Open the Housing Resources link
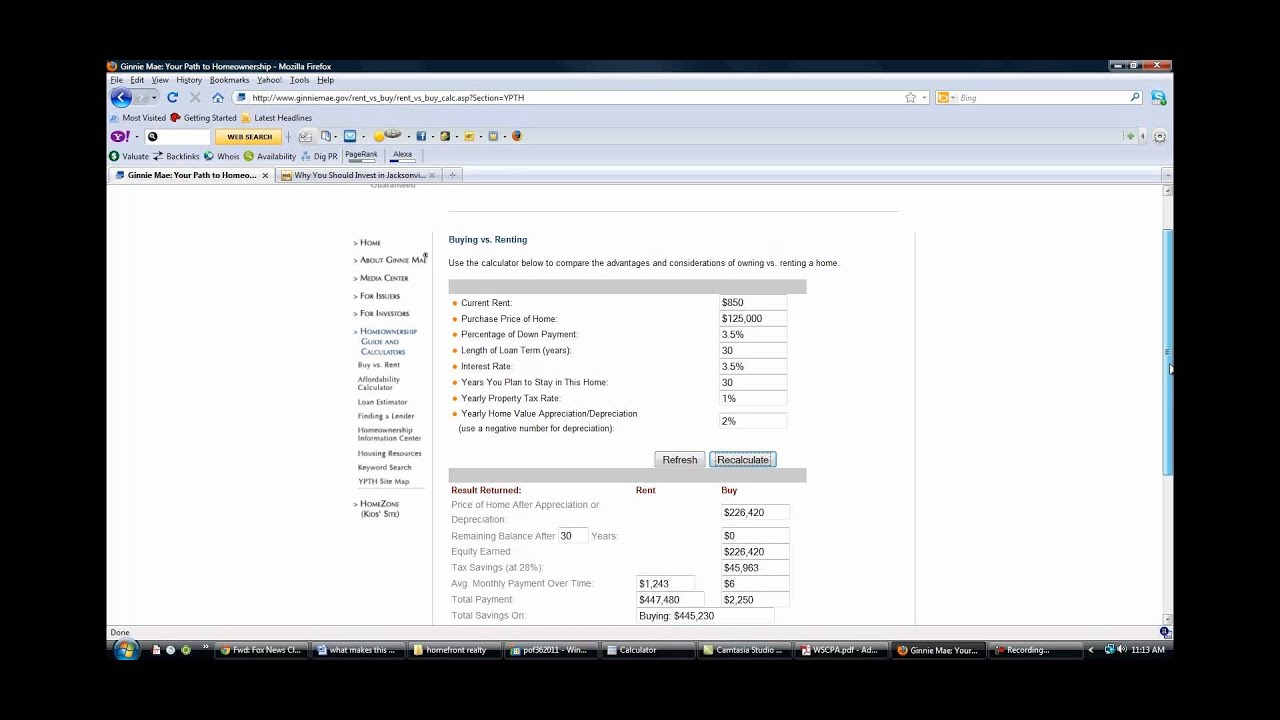 click(390, 453)
